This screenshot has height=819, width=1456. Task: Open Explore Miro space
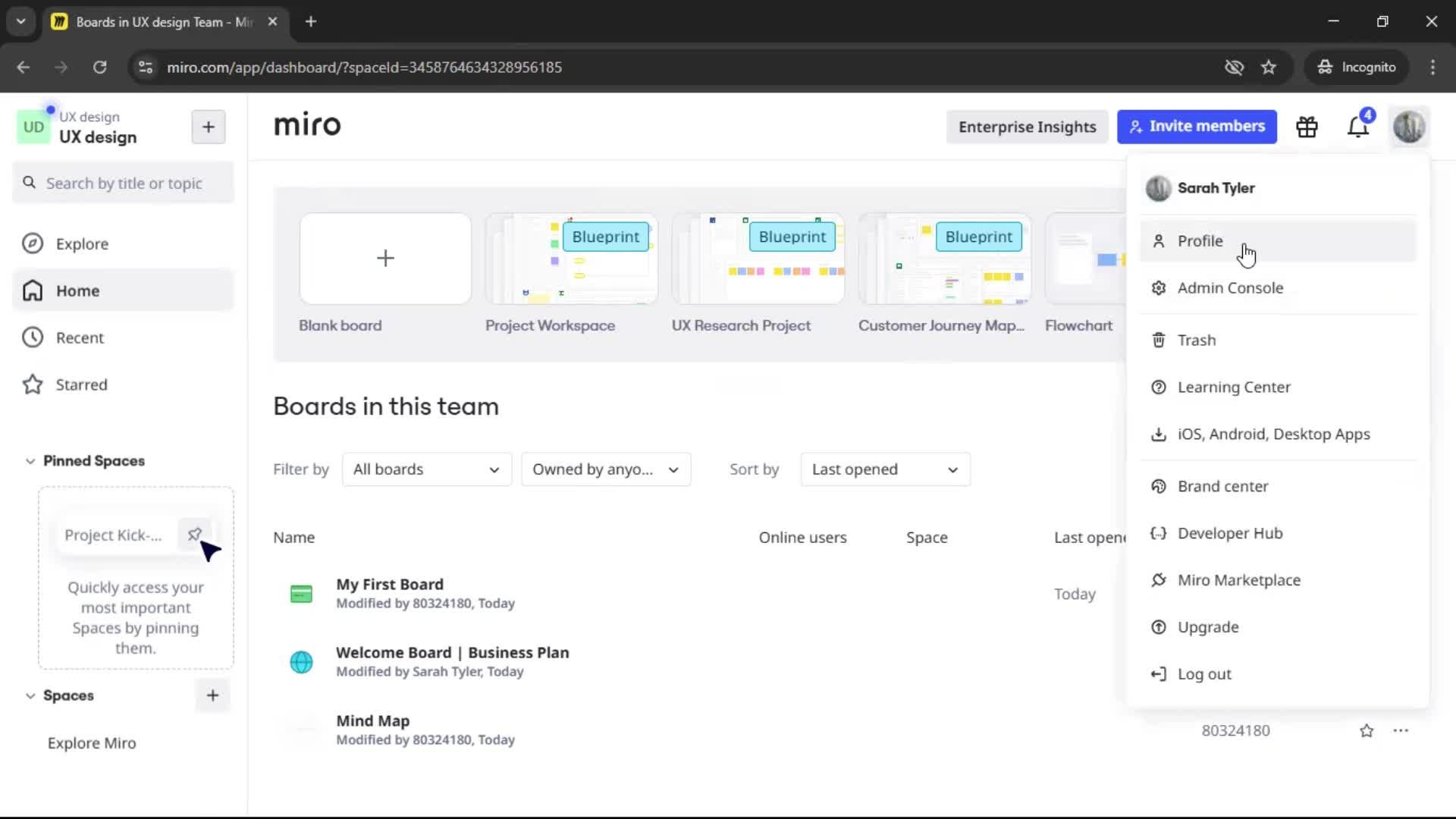click(92, 743)
